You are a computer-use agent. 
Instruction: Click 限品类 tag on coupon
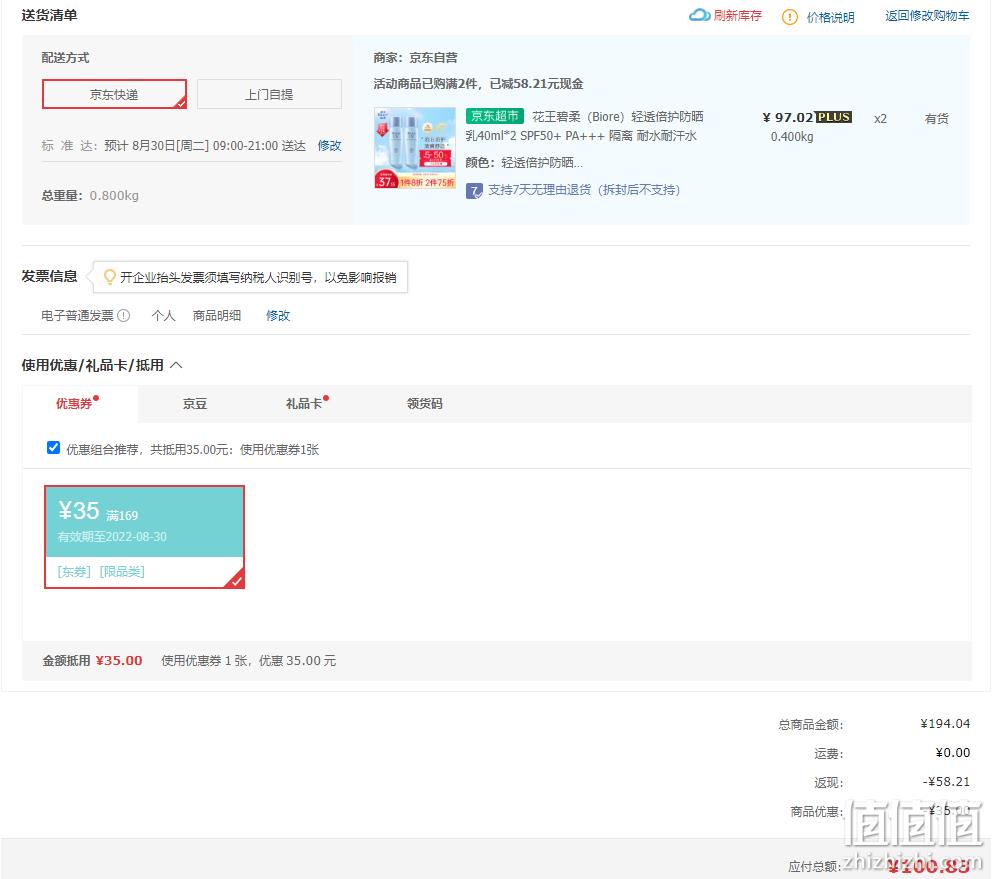coord(122,571)
